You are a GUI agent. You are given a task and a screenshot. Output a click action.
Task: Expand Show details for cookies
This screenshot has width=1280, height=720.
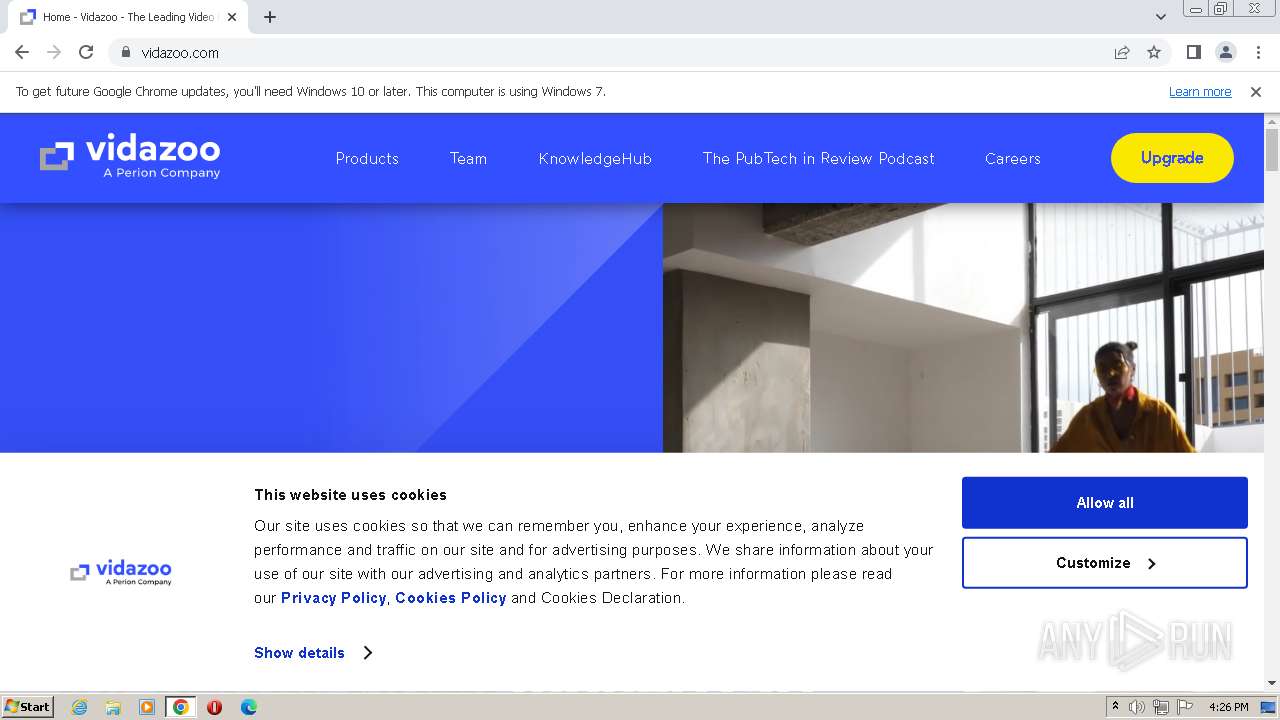pos(313,653)
